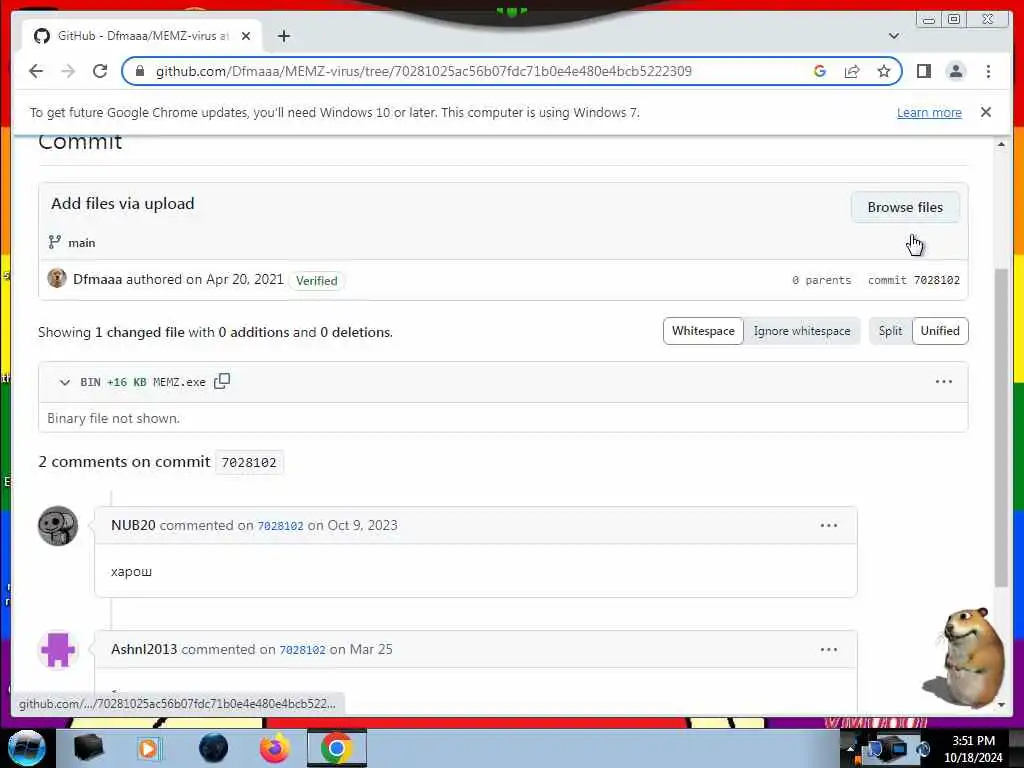Copy the MEMZ.exe file path
Image resolution: width=1024 pixels, height=768 pixels.
tap(222, 381)
